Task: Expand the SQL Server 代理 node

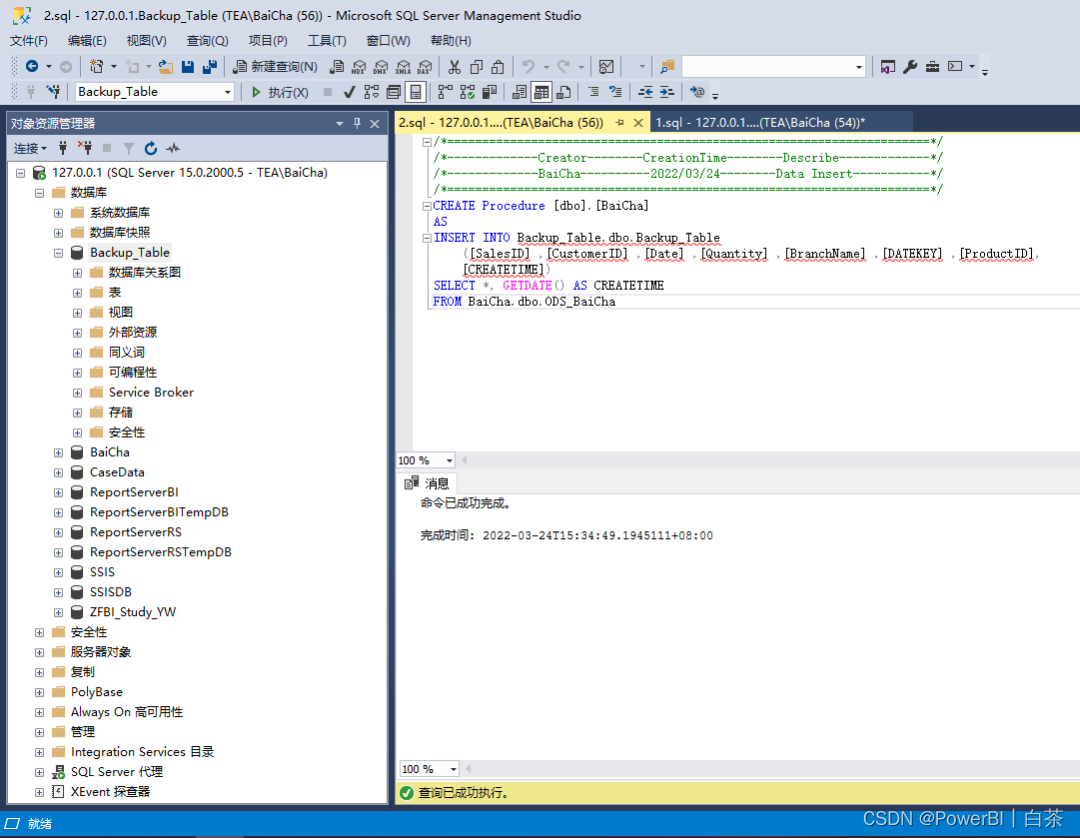Action: click(x=39, y=772)
